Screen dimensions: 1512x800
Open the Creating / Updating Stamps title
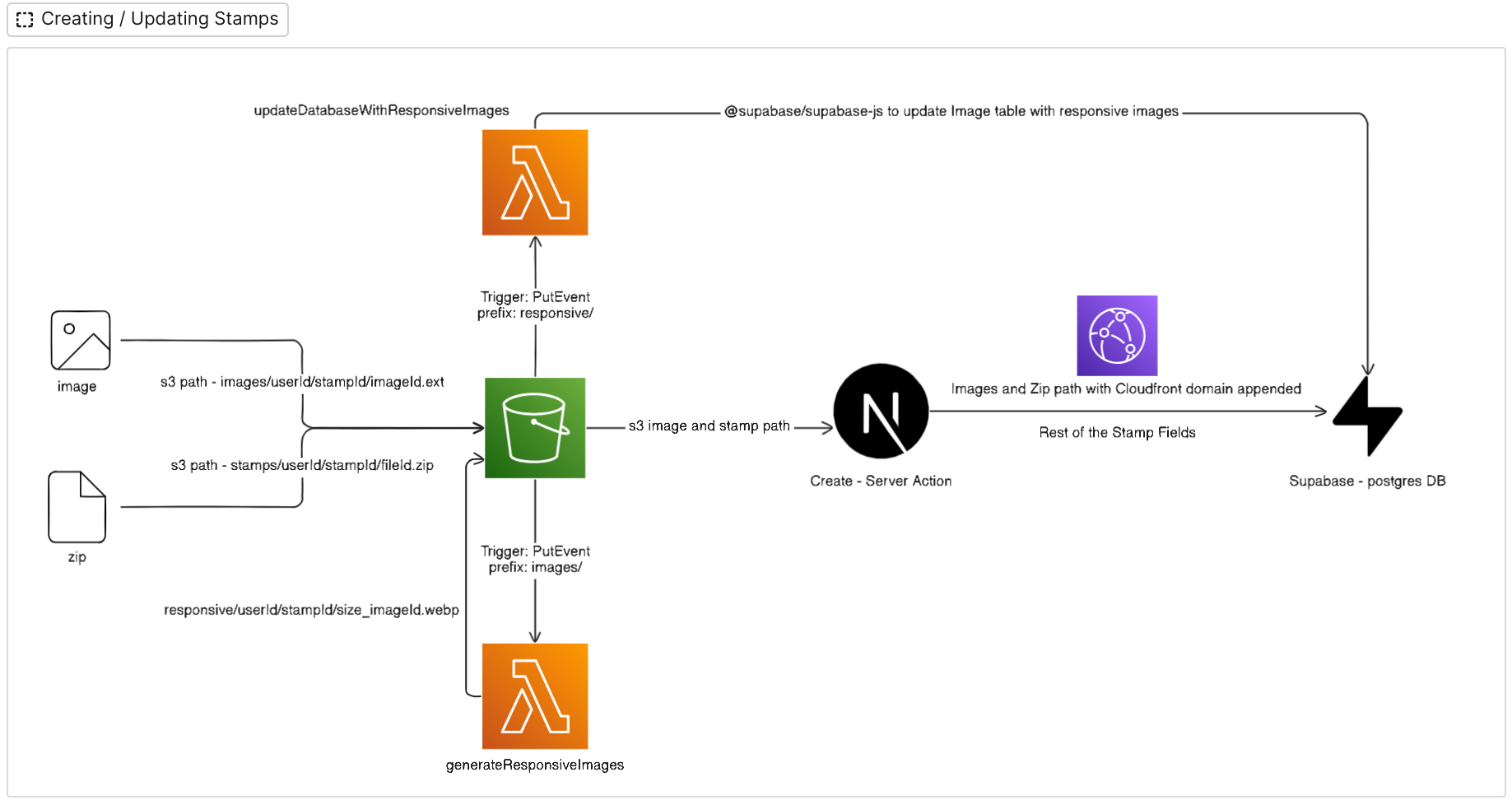160,19
